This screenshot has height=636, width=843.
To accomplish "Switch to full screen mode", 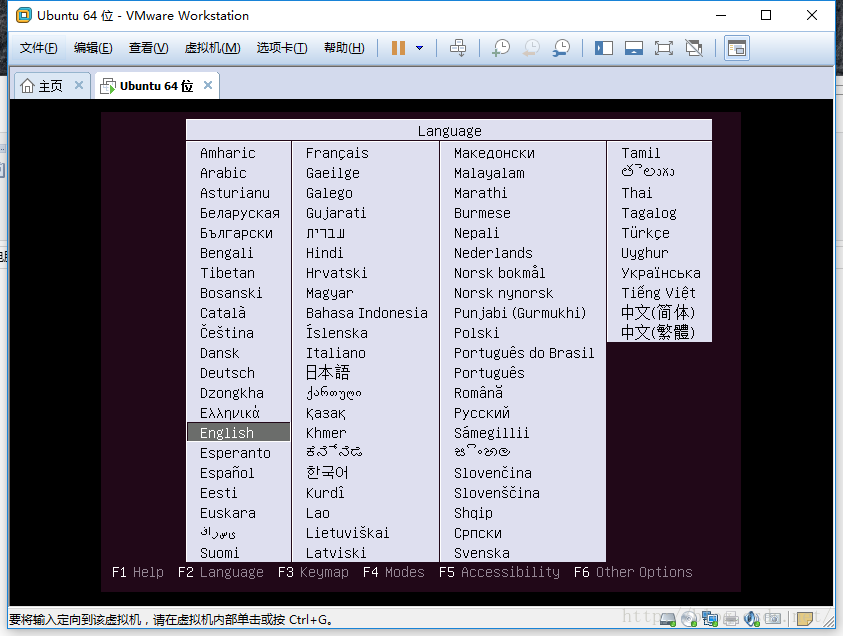I will 664,48.
